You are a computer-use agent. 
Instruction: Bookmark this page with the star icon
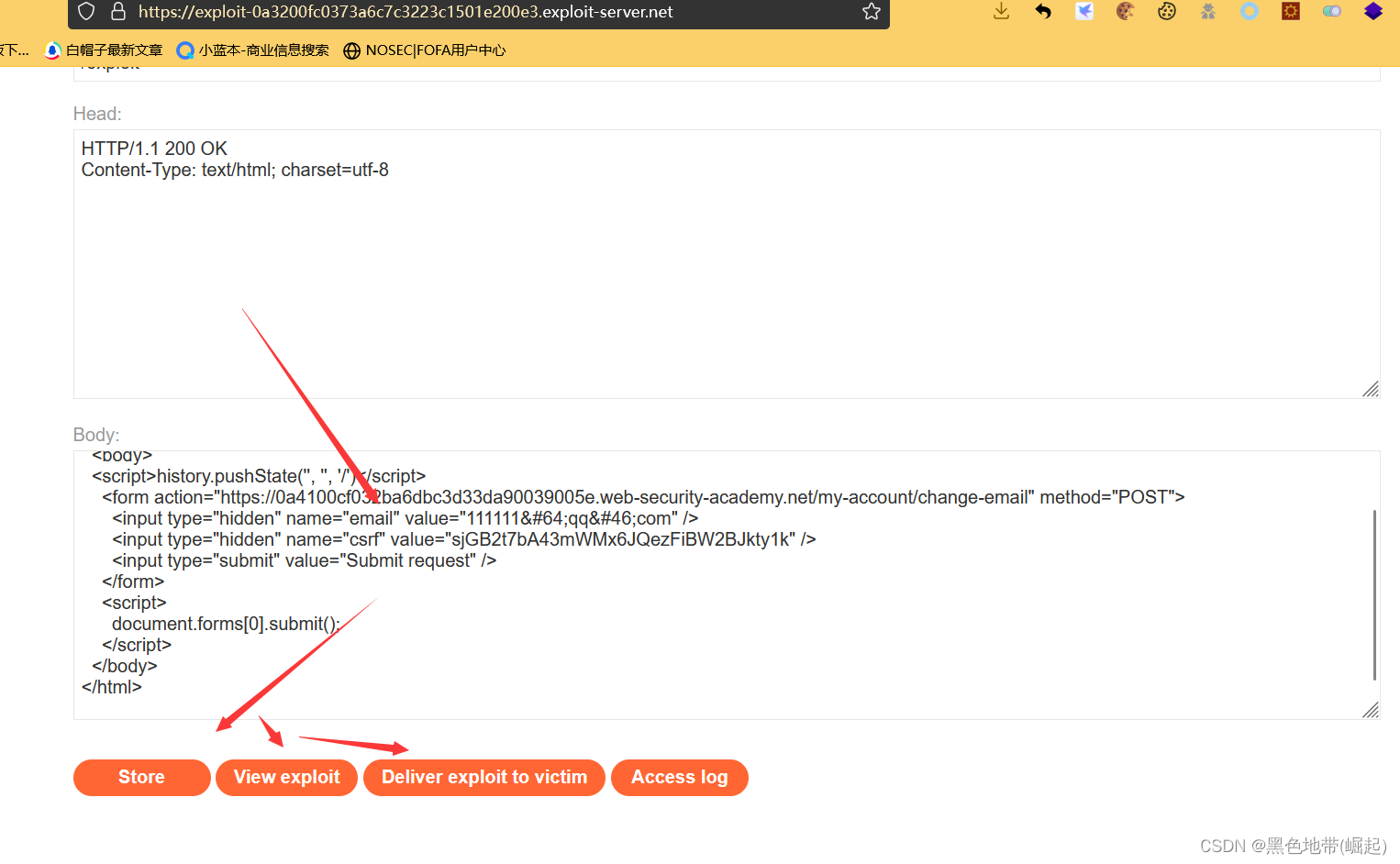pyautogui.click(x=872, y=11)
